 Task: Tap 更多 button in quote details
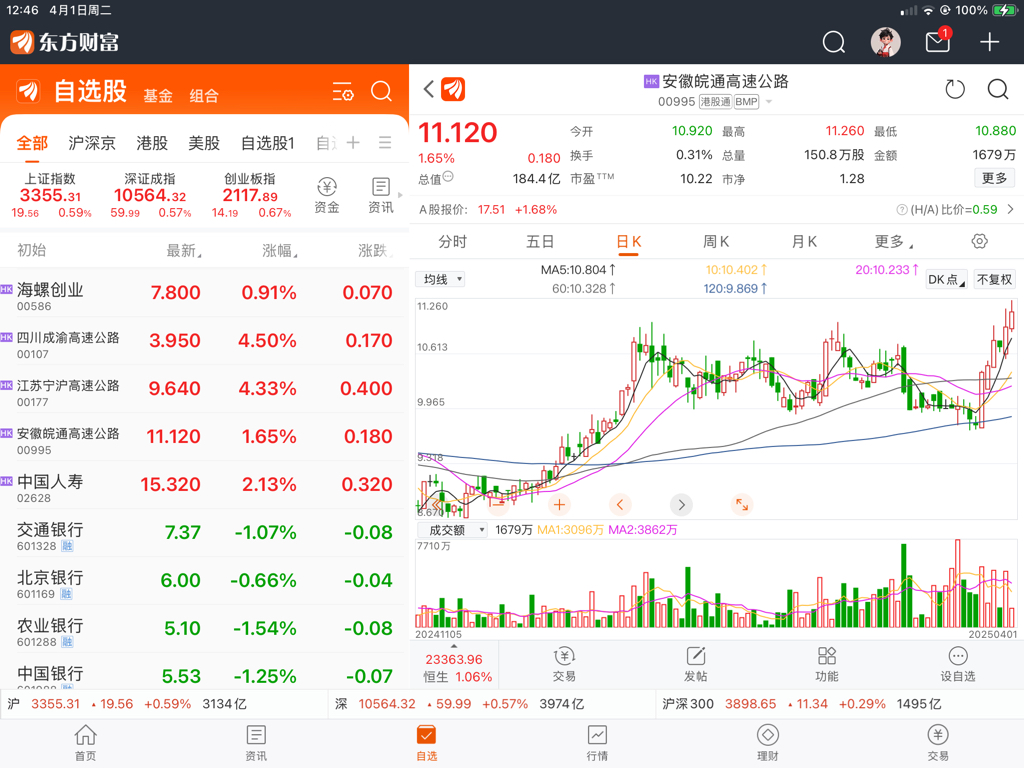[995, 178]
